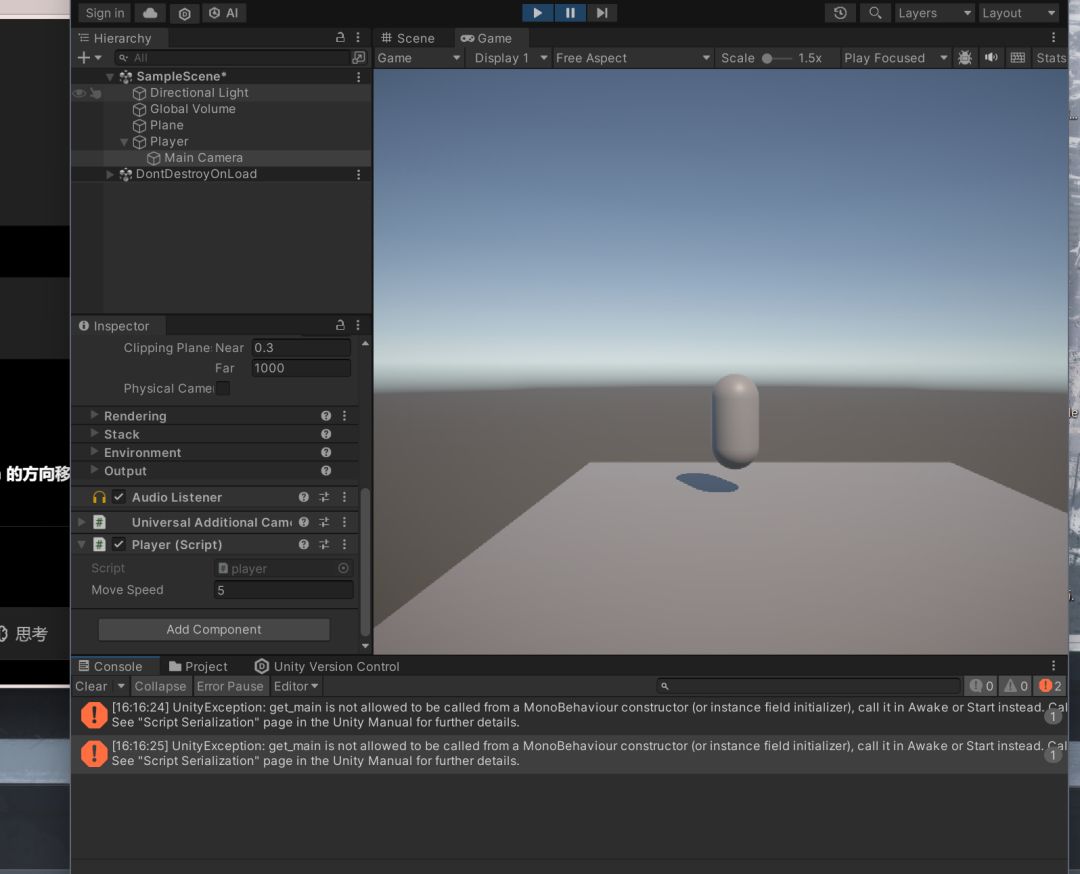Open the Game view mode dropdown
The image size is (1080, 874).
tap(419, 58)
